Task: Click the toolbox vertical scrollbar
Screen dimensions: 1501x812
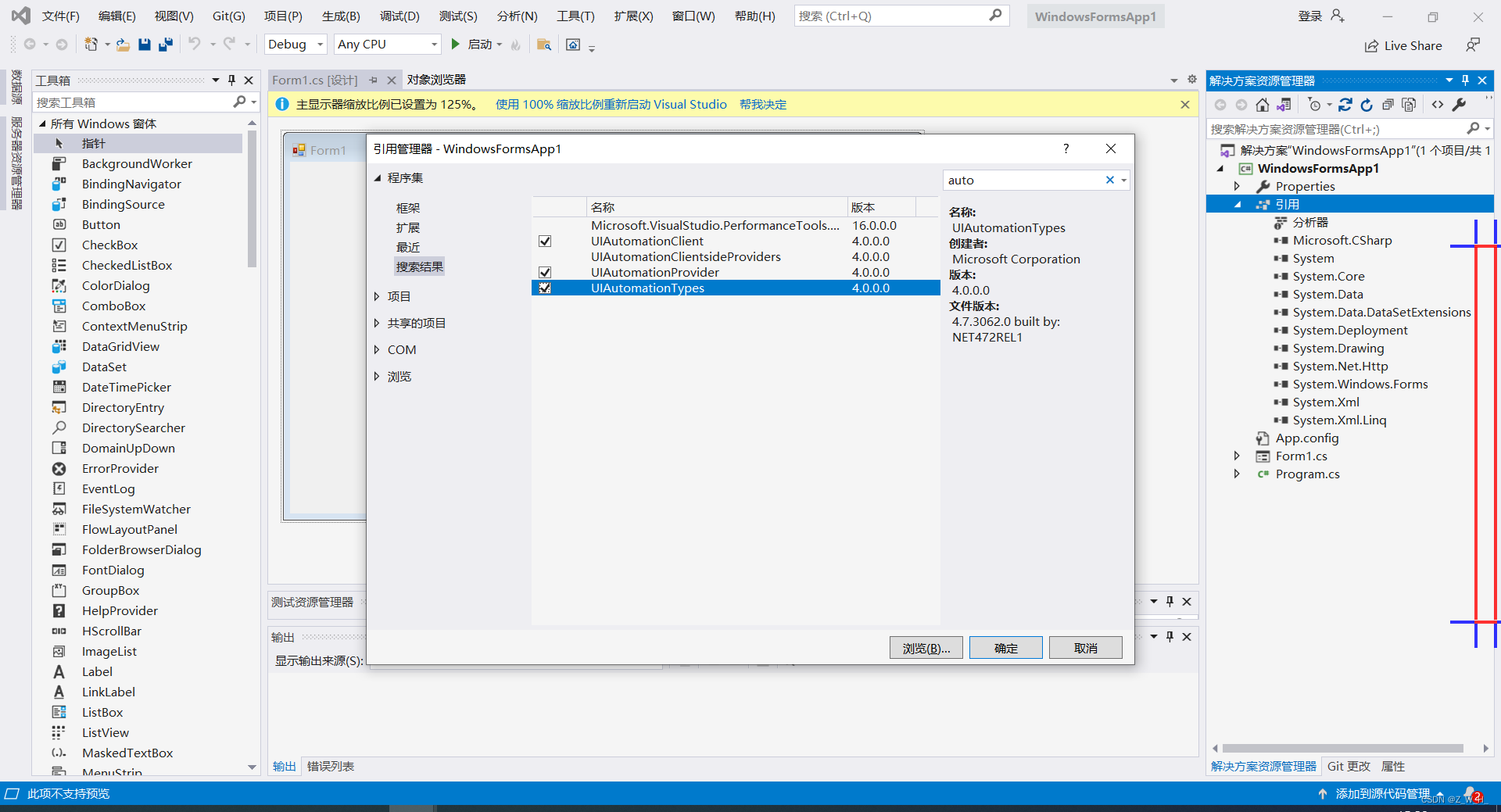Action: point(252,200)
